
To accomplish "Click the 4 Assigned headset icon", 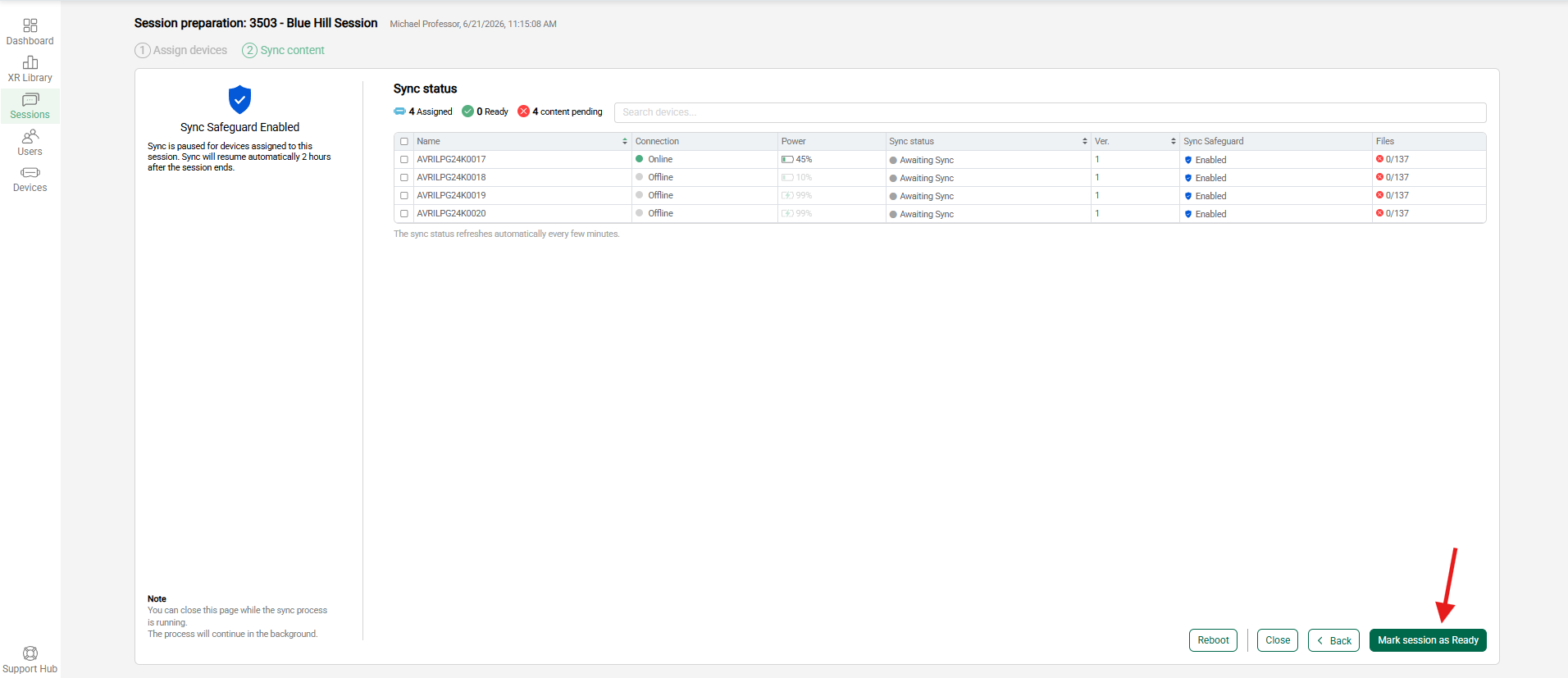I will click(399, 111).
